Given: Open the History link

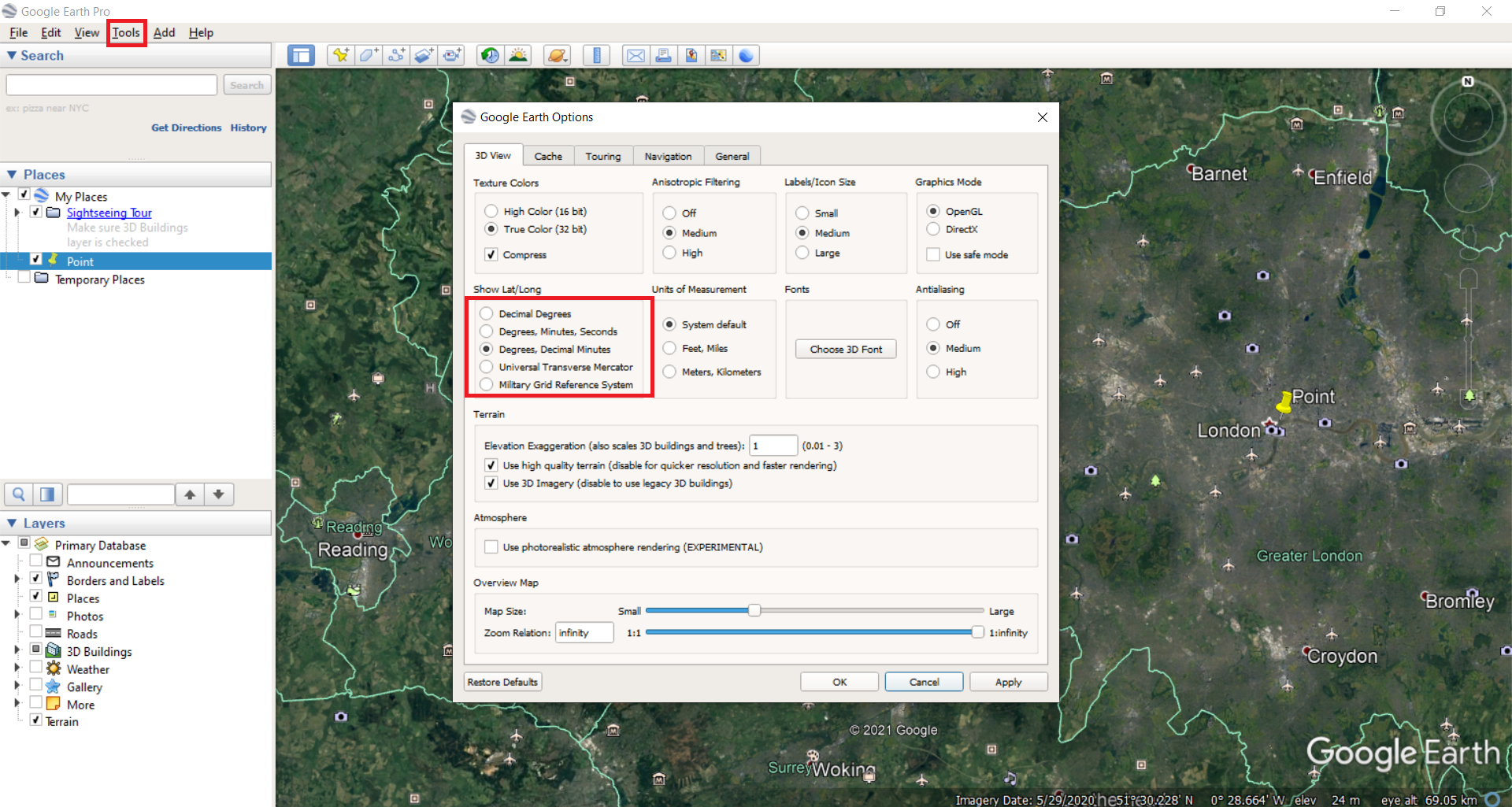Looking at the screenshot, I should tap(249, 128).
